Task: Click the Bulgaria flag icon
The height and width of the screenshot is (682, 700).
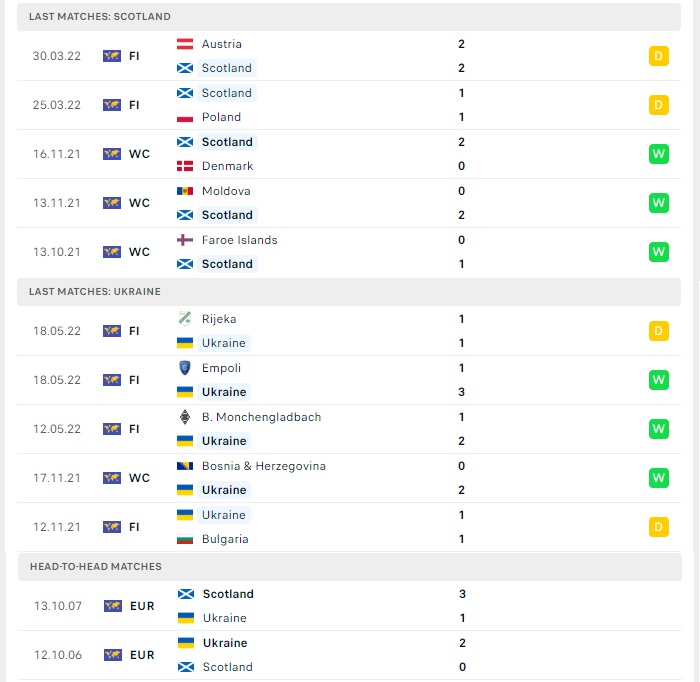Action: 185,539
